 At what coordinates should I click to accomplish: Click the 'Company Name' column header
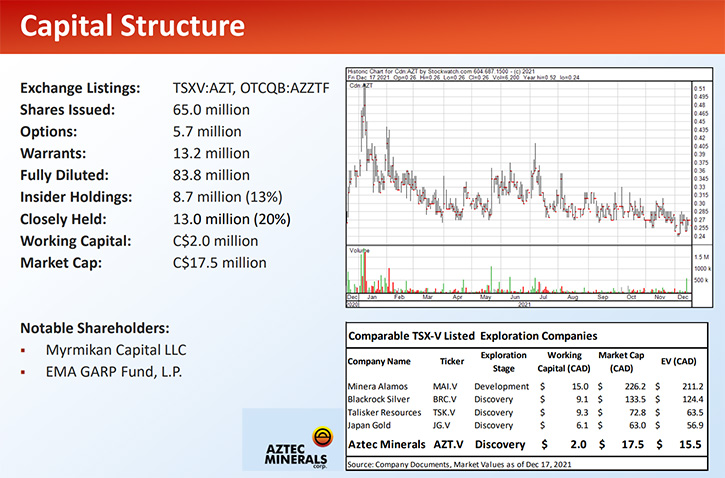pos(379,362)
